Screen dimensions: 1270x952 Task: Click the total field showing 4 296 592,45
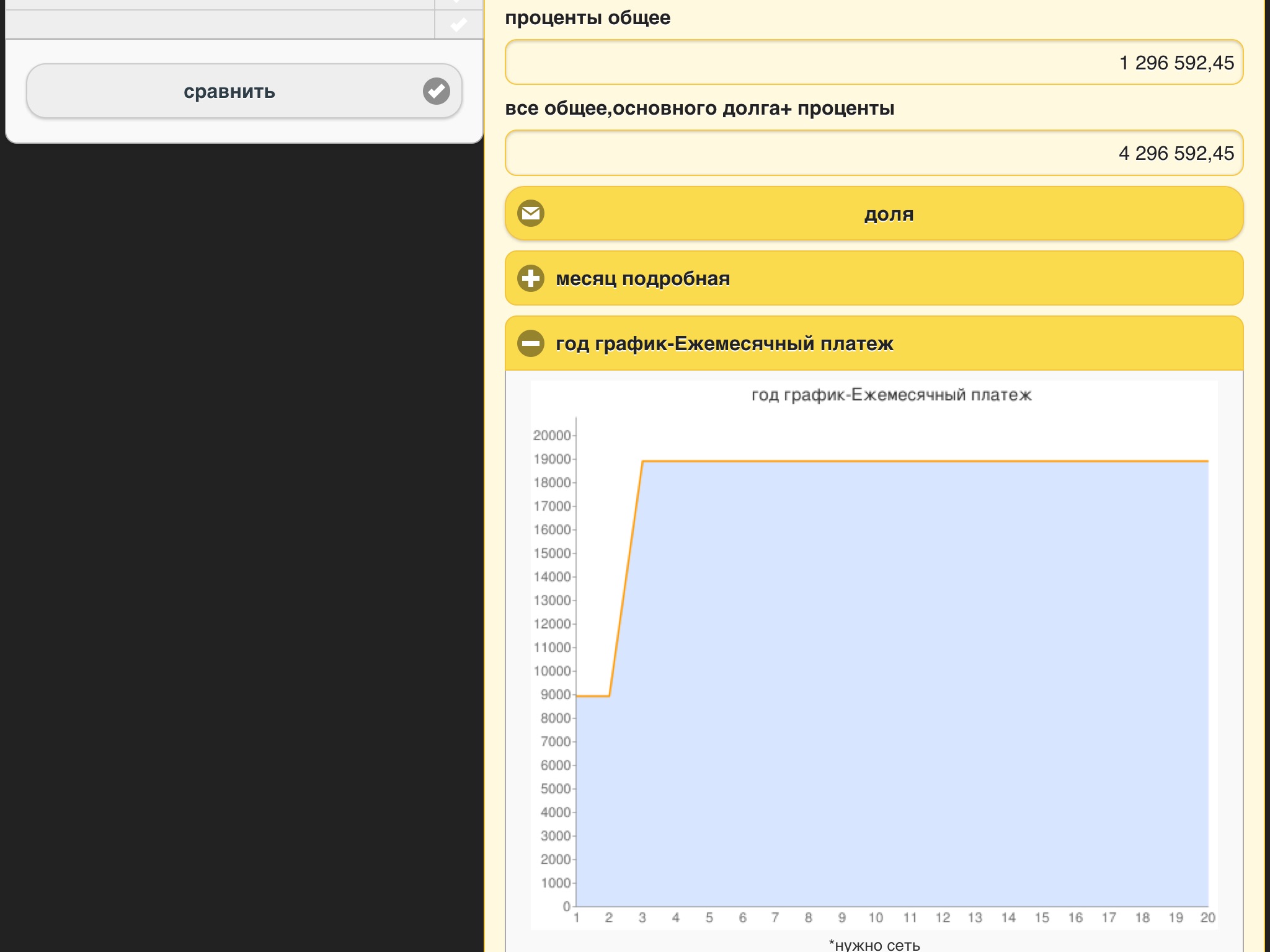pos(874,153)
